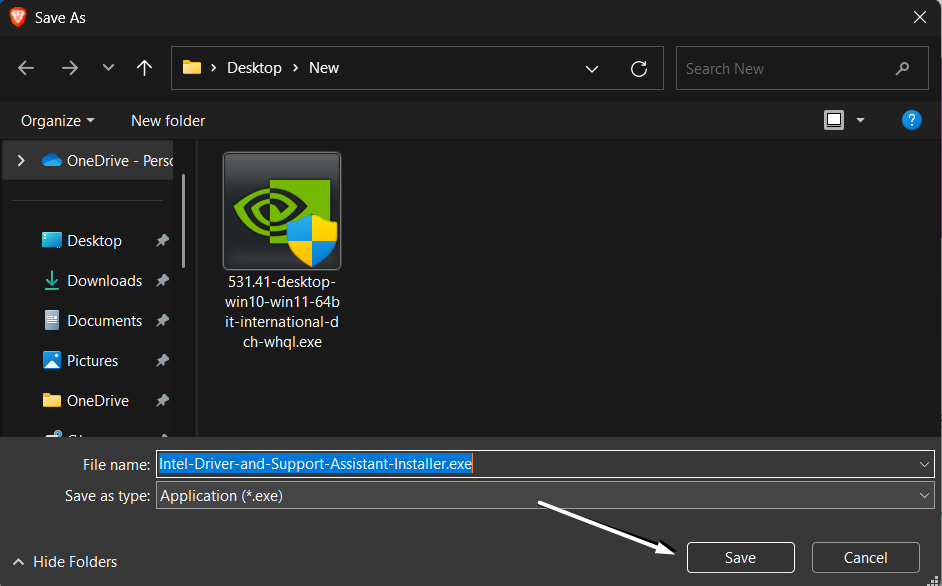The height and width of the screenshot is (586, 942).
Task: Open the blue Help question mark
Action: pos(911,120)
